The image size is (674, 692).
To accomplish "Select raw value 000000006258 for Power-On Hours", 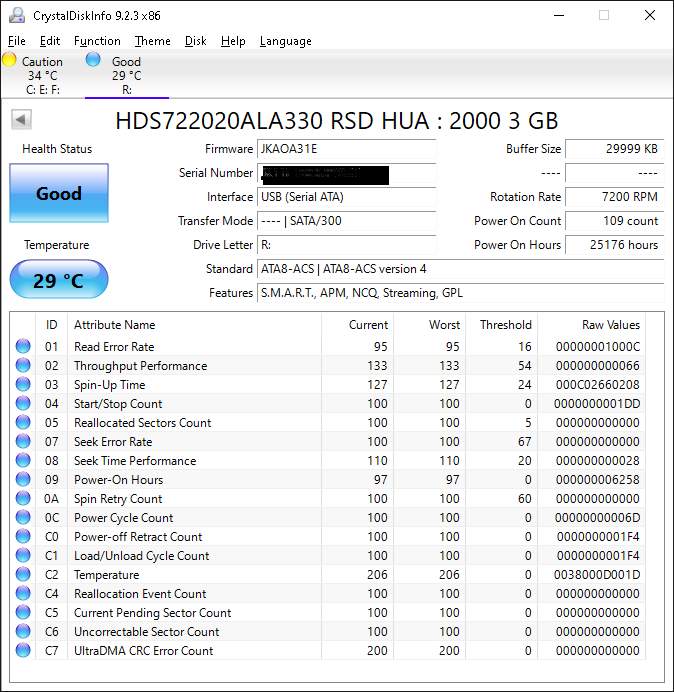I will pyautogui.click(x=597, y=480).
